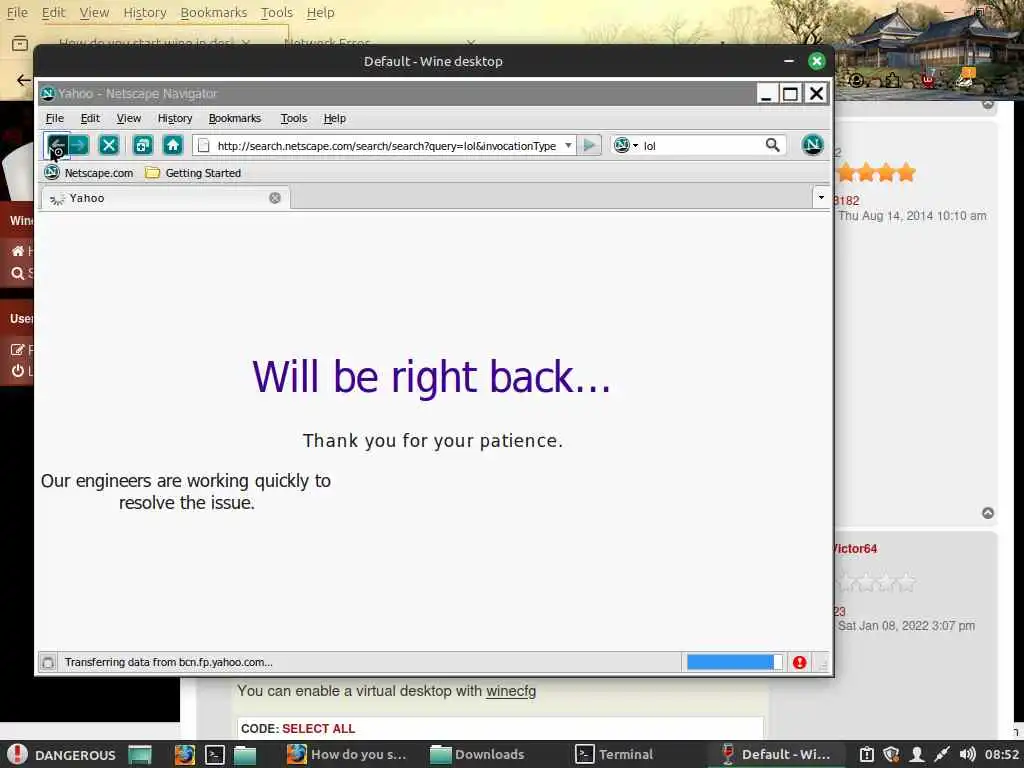Click 'Thu Aug 14, 2014 10:10 am' date text
Image resolution: width=1024 pixels, height=768 pixels.
click(912, 216)
